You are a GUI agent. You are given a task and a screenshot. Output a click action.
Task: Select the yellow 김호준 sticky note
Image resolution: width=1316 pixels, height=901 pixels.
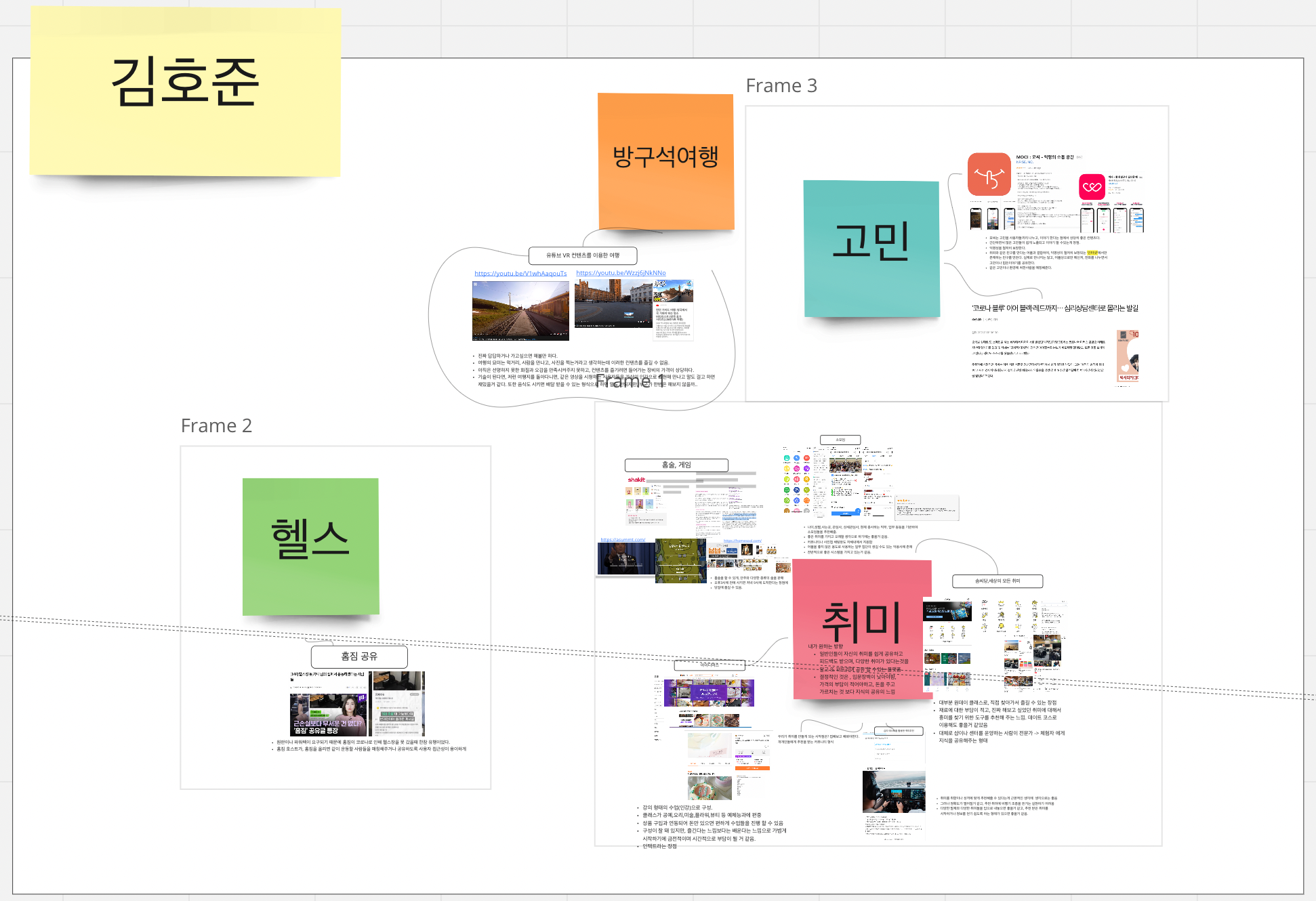tap(185, 91)
